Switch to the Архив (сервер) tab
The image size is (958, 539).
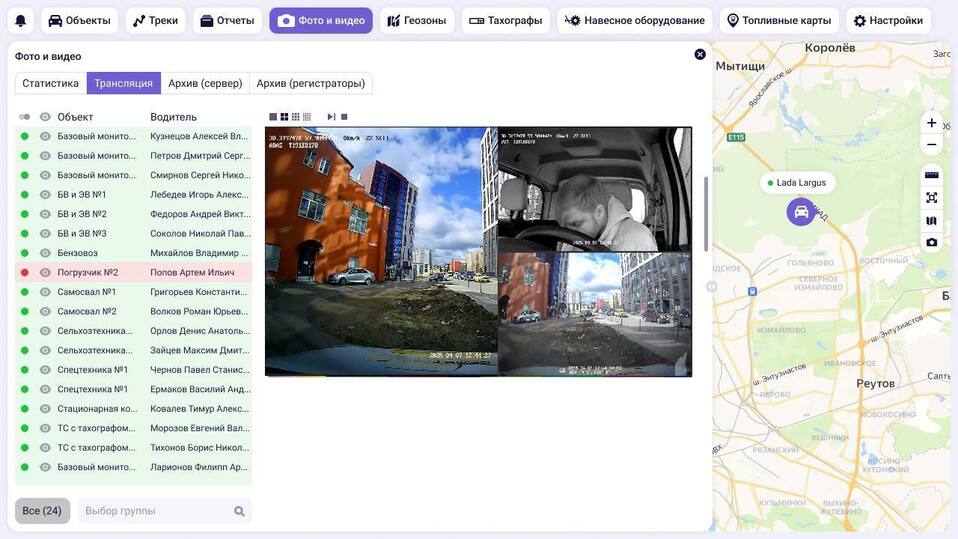pyautogui.click(x=205, y=83)
